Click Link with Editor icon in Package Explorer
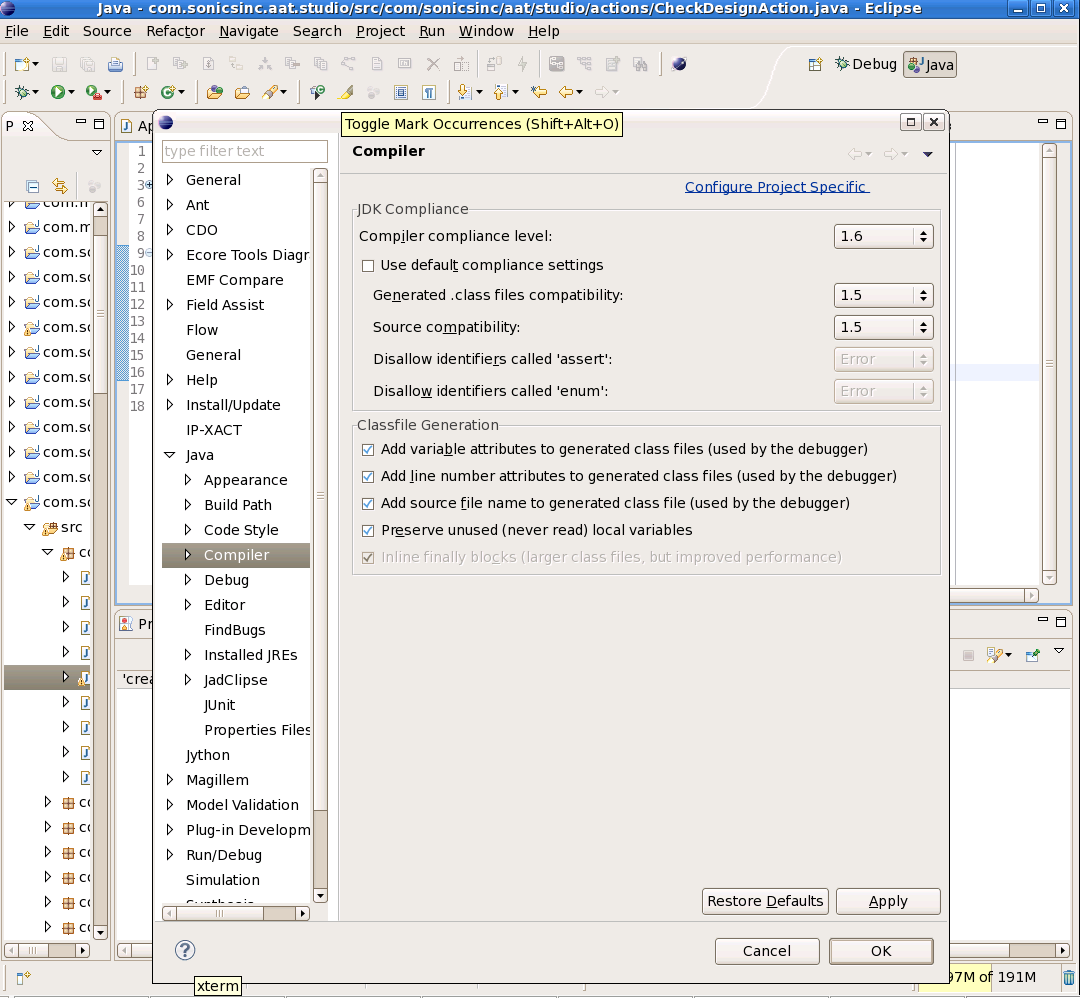The width and height of the screenshot is (1080, 998). point(60,186)
